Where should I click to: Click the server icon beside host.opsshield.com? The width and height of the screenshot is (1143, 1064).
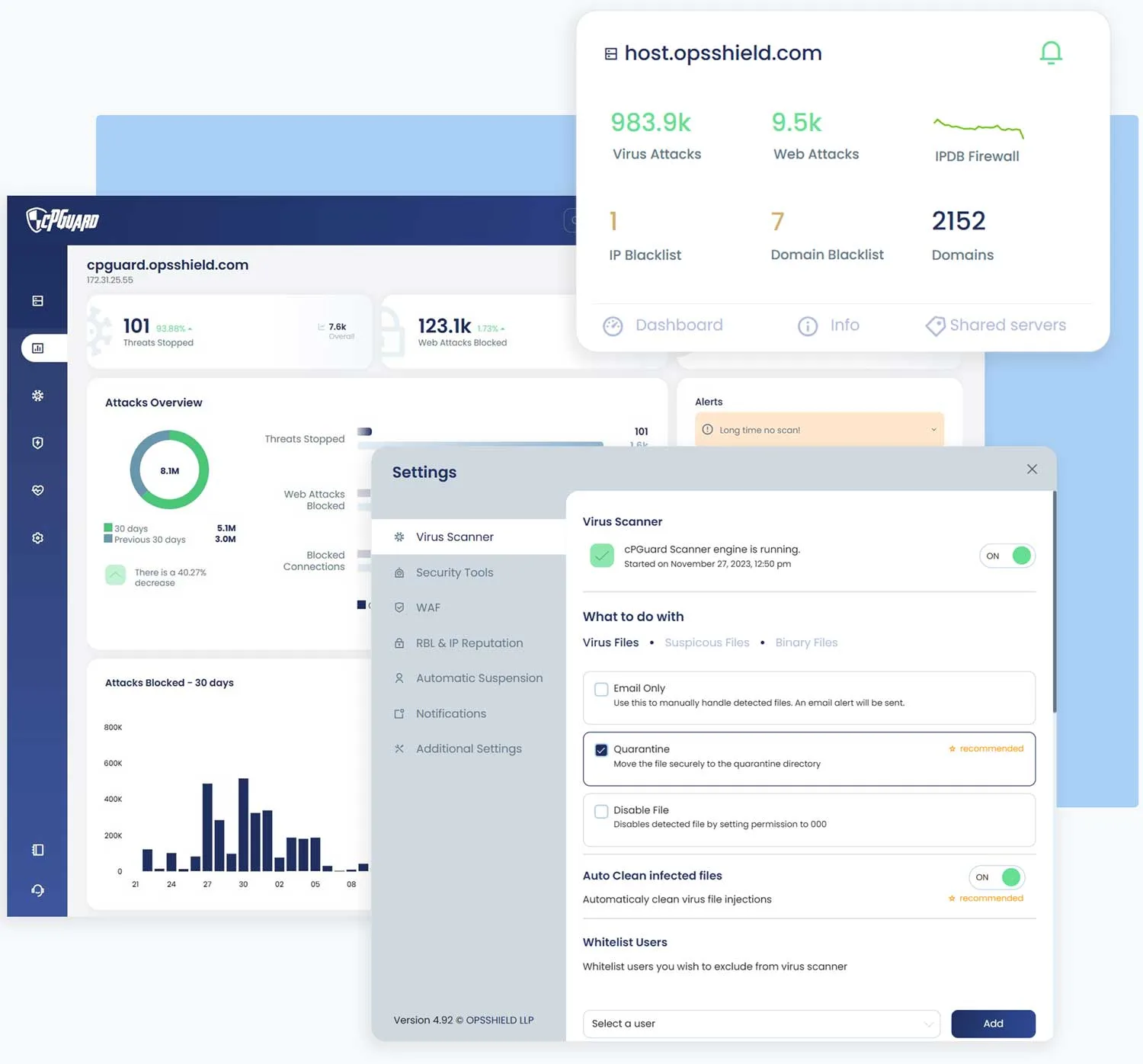tap(610, 53)
